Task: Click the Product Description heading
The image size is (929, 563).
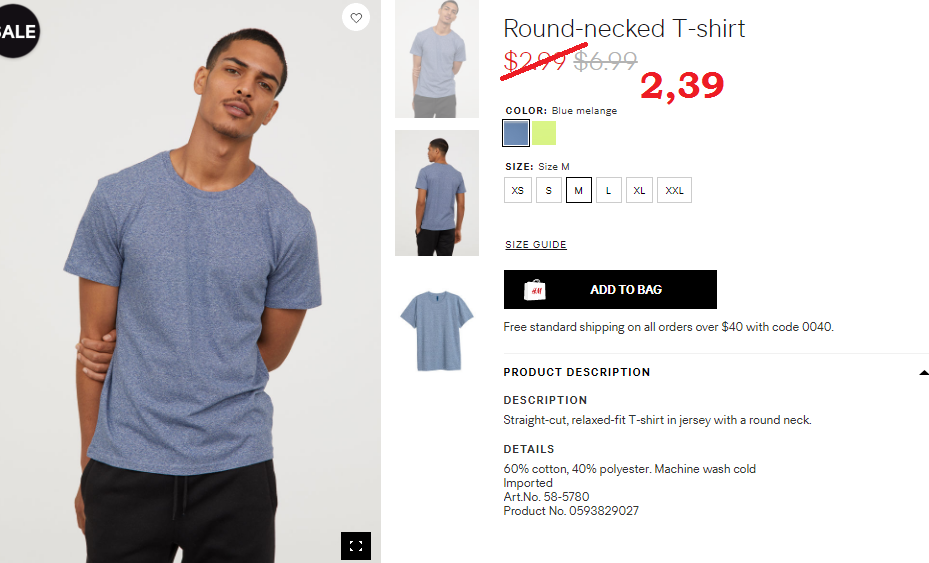Action: (x=577, y=372)
